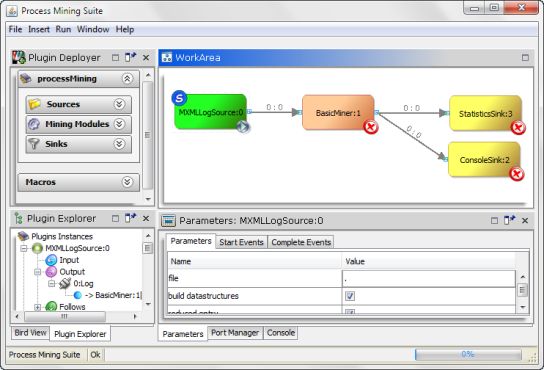Switch to the Bird View tab
The height and width of the screenshot is (370, 544).
pos(30,333)
